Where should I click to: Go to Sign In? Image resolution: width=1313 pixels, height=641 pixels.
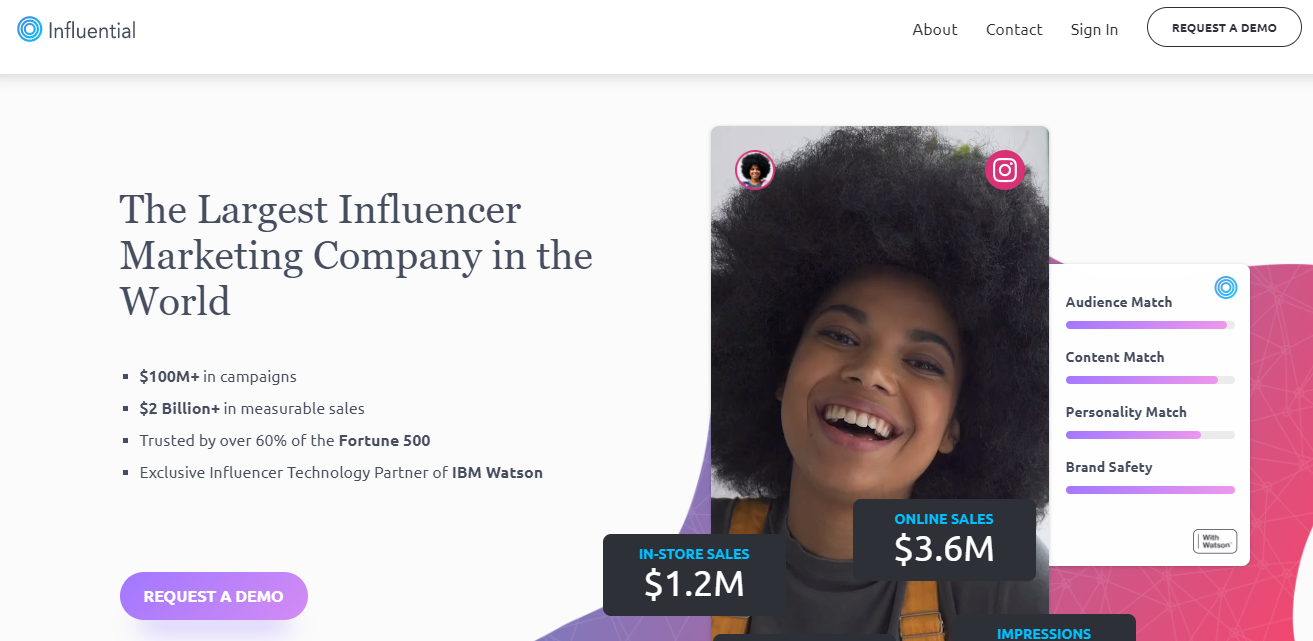(1094, 29)
